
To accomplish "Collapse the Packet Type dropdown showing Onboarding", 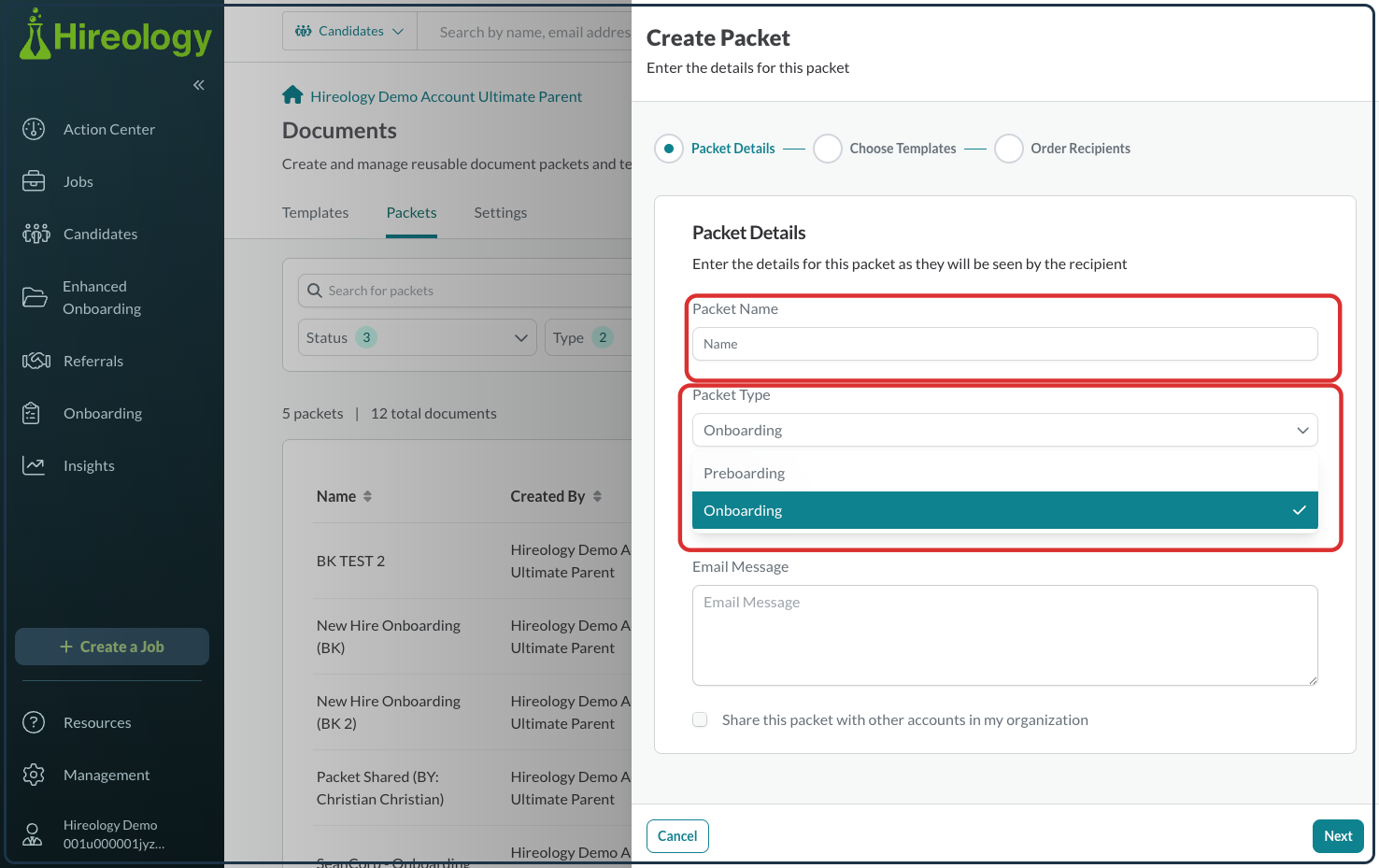I will click(x=1005, y=430).
